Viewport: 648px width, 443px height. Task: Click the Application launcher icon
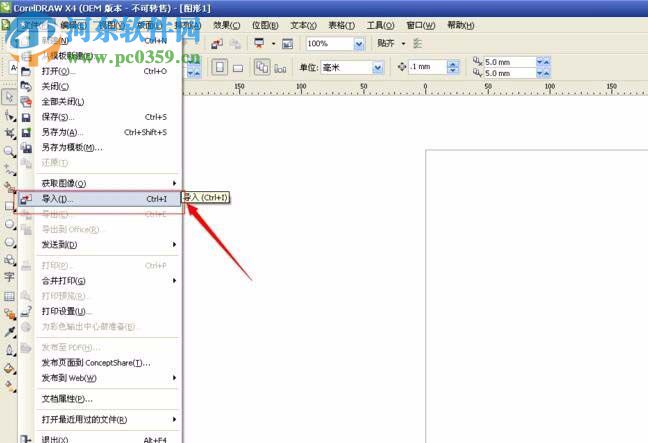[x=260, y=43]
